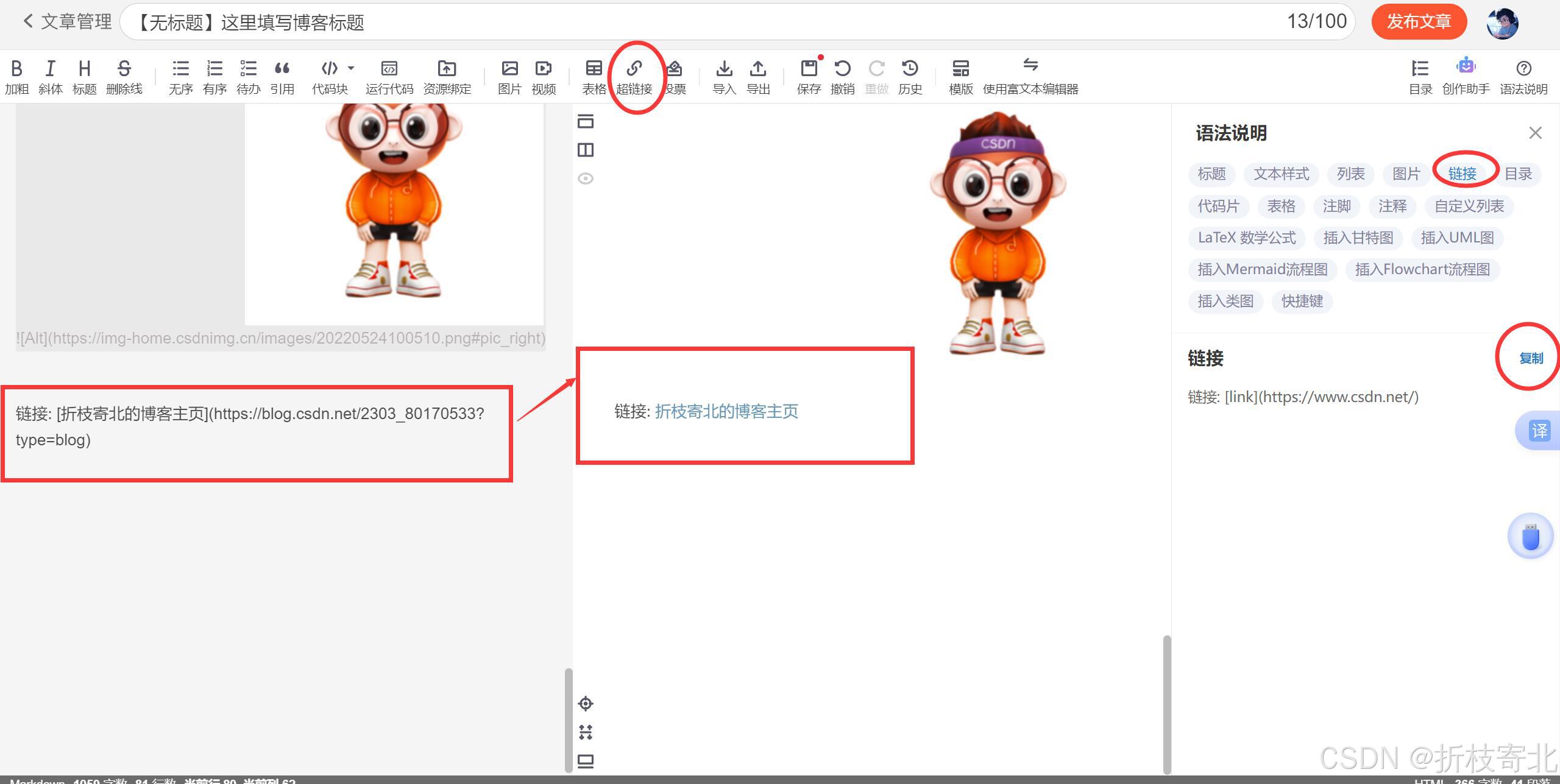
Task: Select the 插入Flowchart流程图 tag
Action: click(1423, 269)
